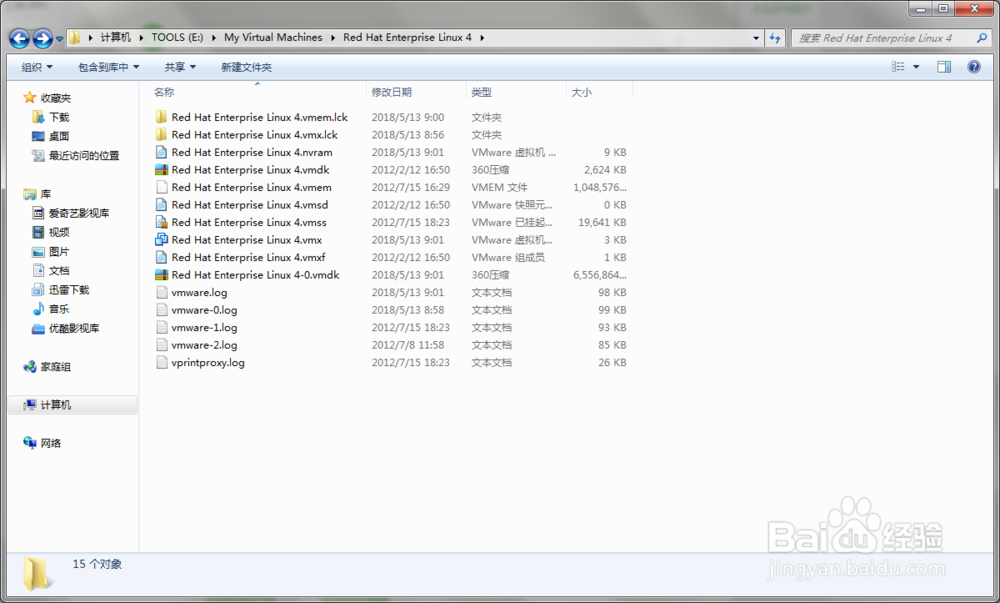Select icon of Red Hat Enterprise Linux 4.nvram
Image resolution: width=1000 pixels, height=603 pixels.
click(x=161, y=152)
